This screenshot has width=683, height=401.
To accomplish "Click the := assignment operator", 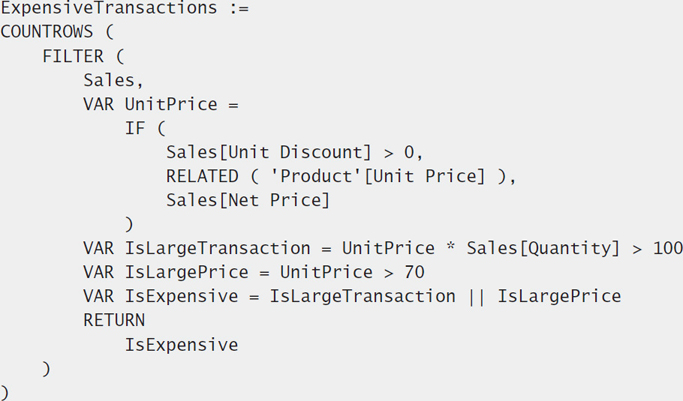I will pyautogui.click(x=239, y=8).
